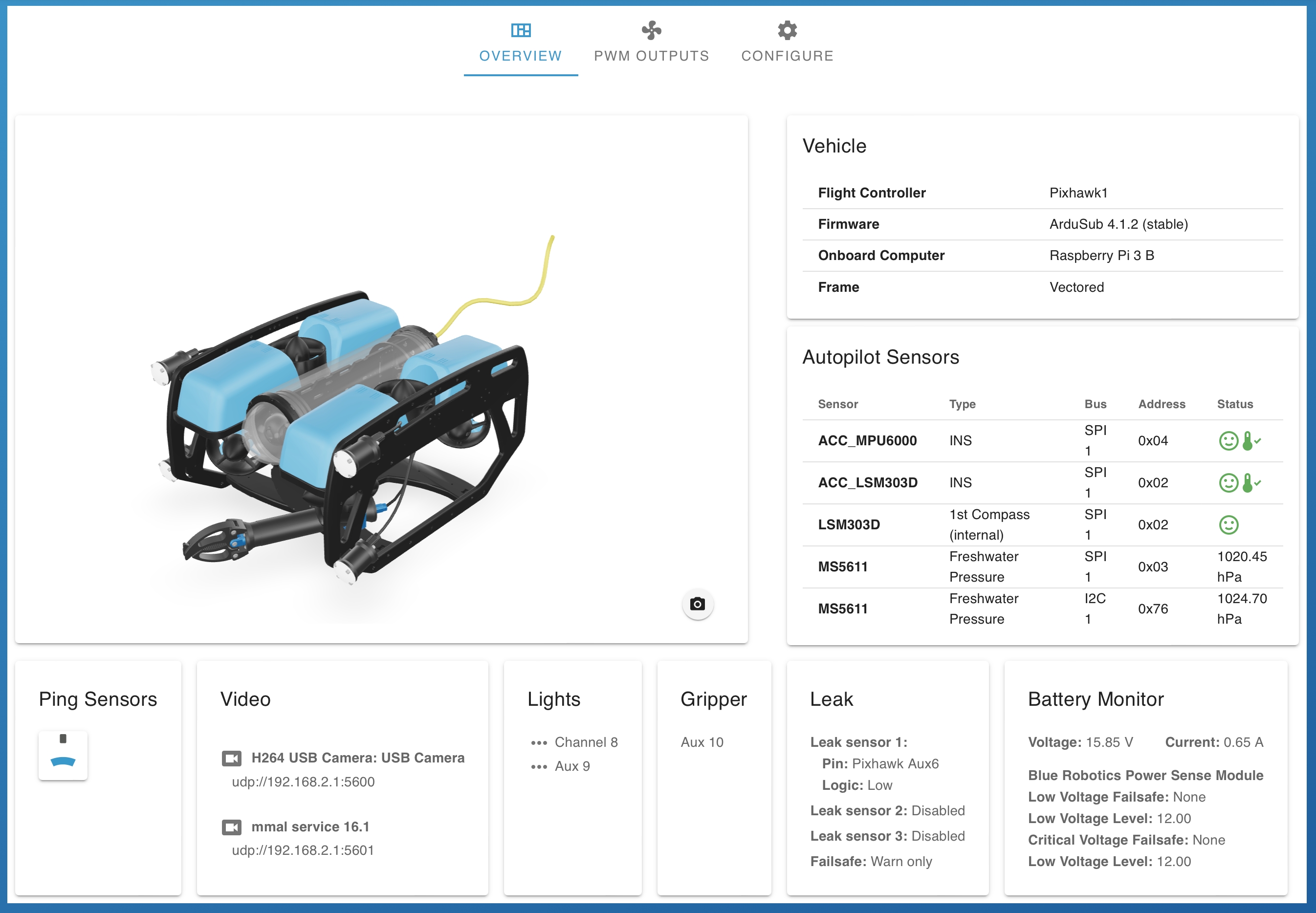1316x913 pixels.
Task: Click the Address column header
Action: tap(1162, 404)
